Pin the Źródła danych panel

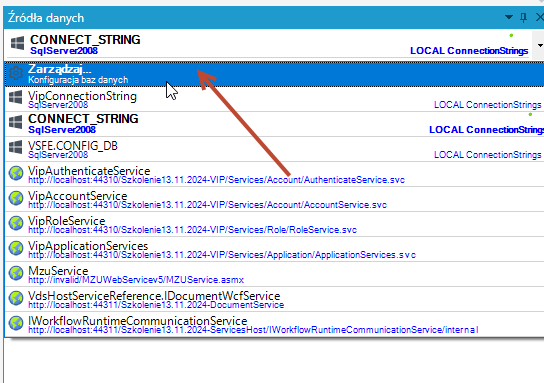tap(524, 17)
